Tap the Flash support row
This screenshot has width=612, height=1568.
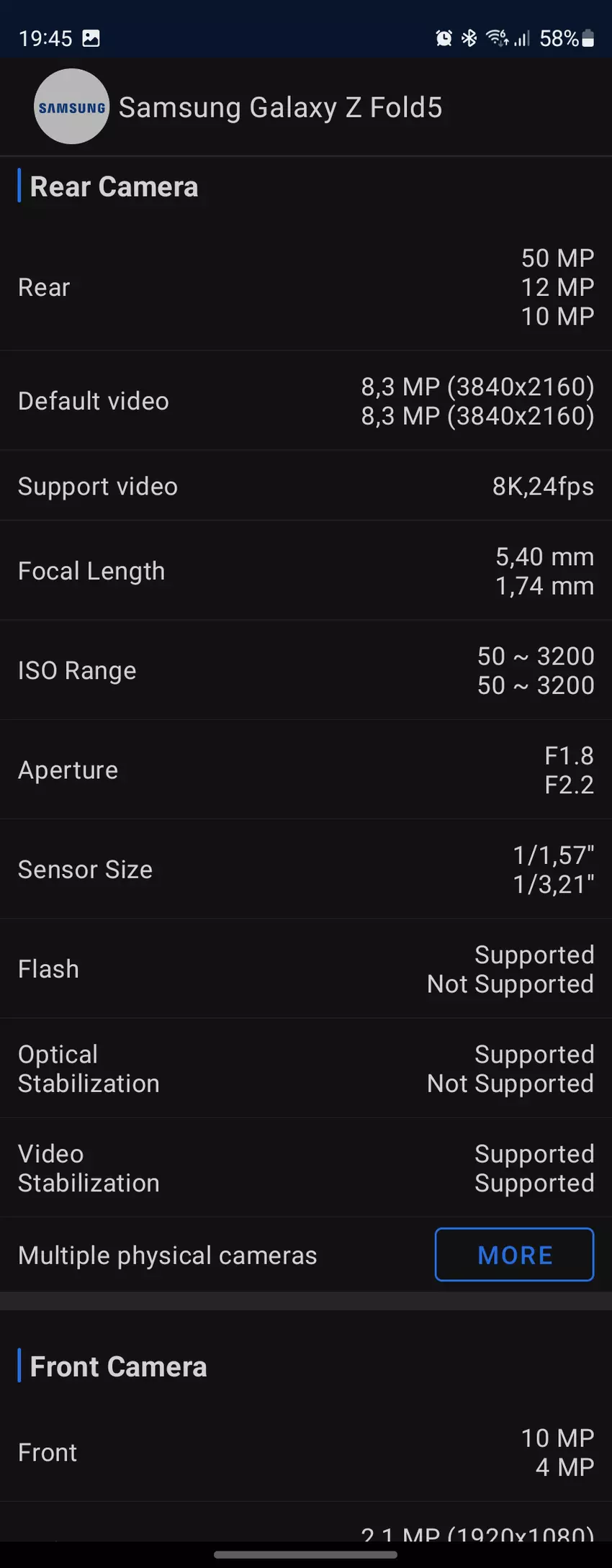click(x=306, y=968)
